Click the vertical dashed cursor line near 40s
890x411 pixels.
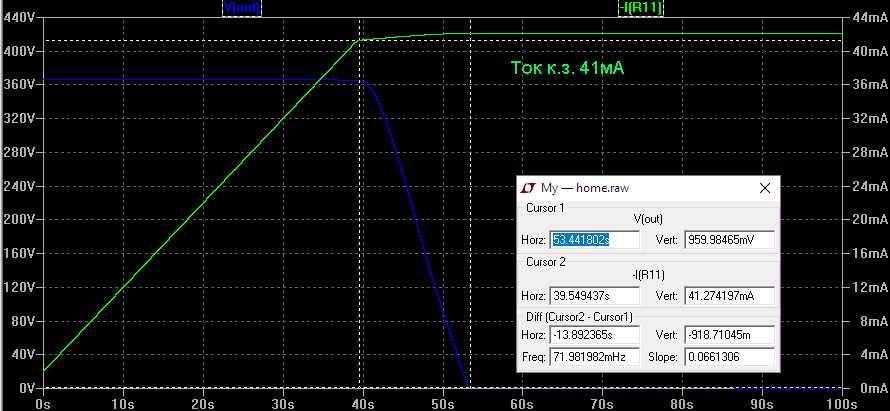[x=361, y=250]
